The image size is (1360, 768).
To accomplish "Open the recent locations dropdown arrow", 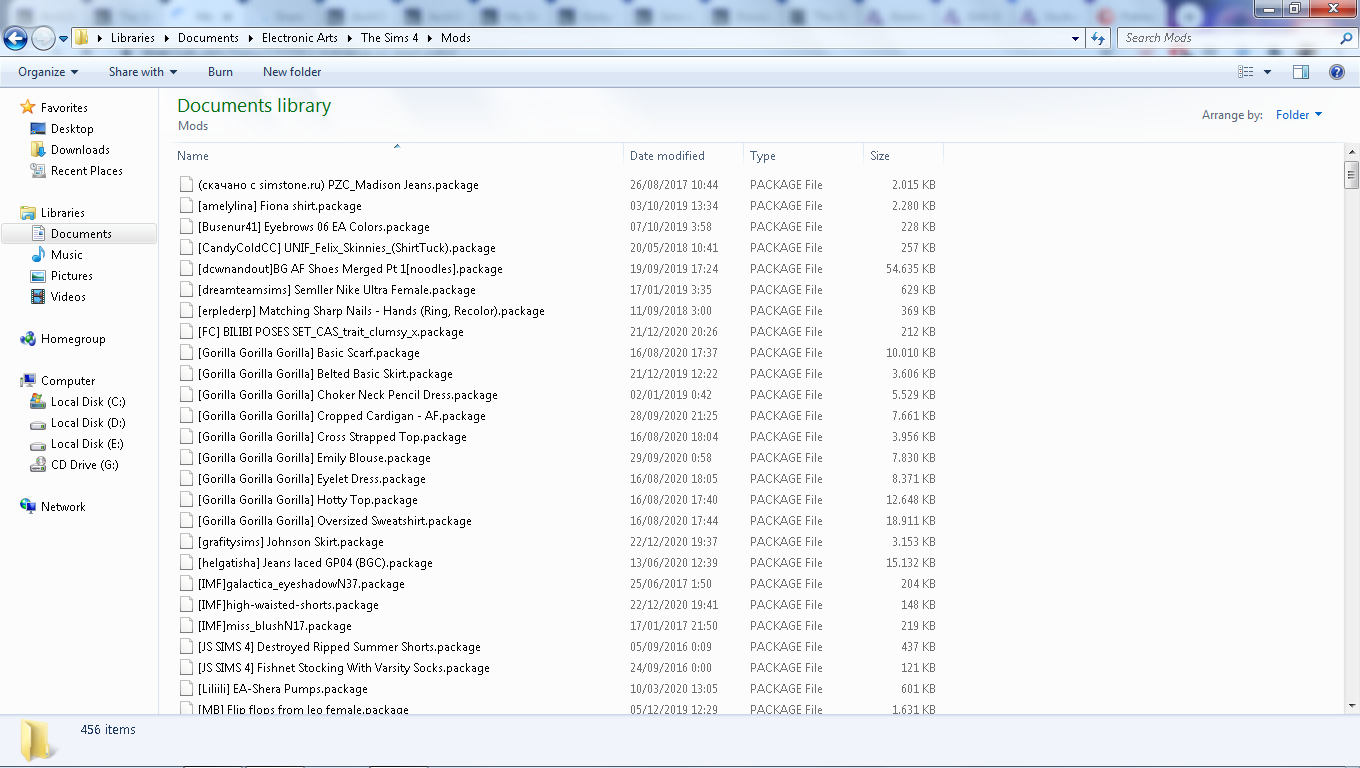I will [63, 39].
